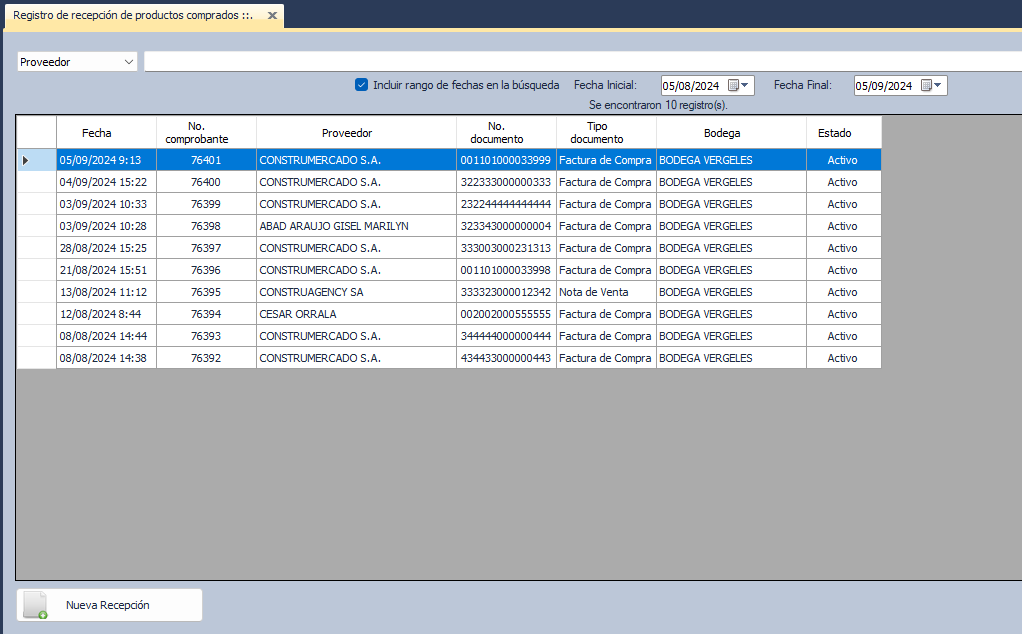The height and width of the screenshot is (634, 1022).
Task: Sort by the Proveedor column header
Action: [346, 133]
